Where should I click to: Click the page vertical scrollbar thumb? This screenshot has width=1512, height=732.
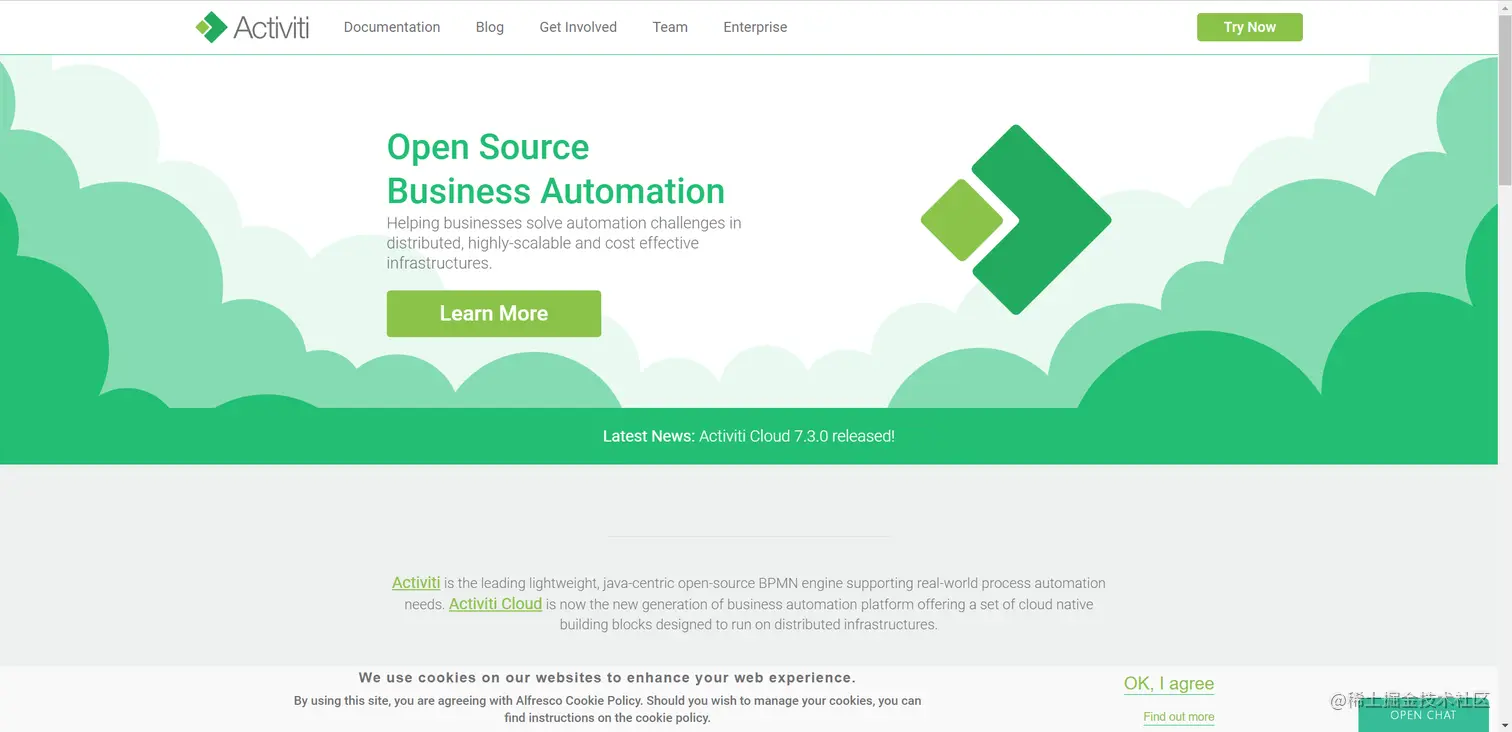point(1505,100)
